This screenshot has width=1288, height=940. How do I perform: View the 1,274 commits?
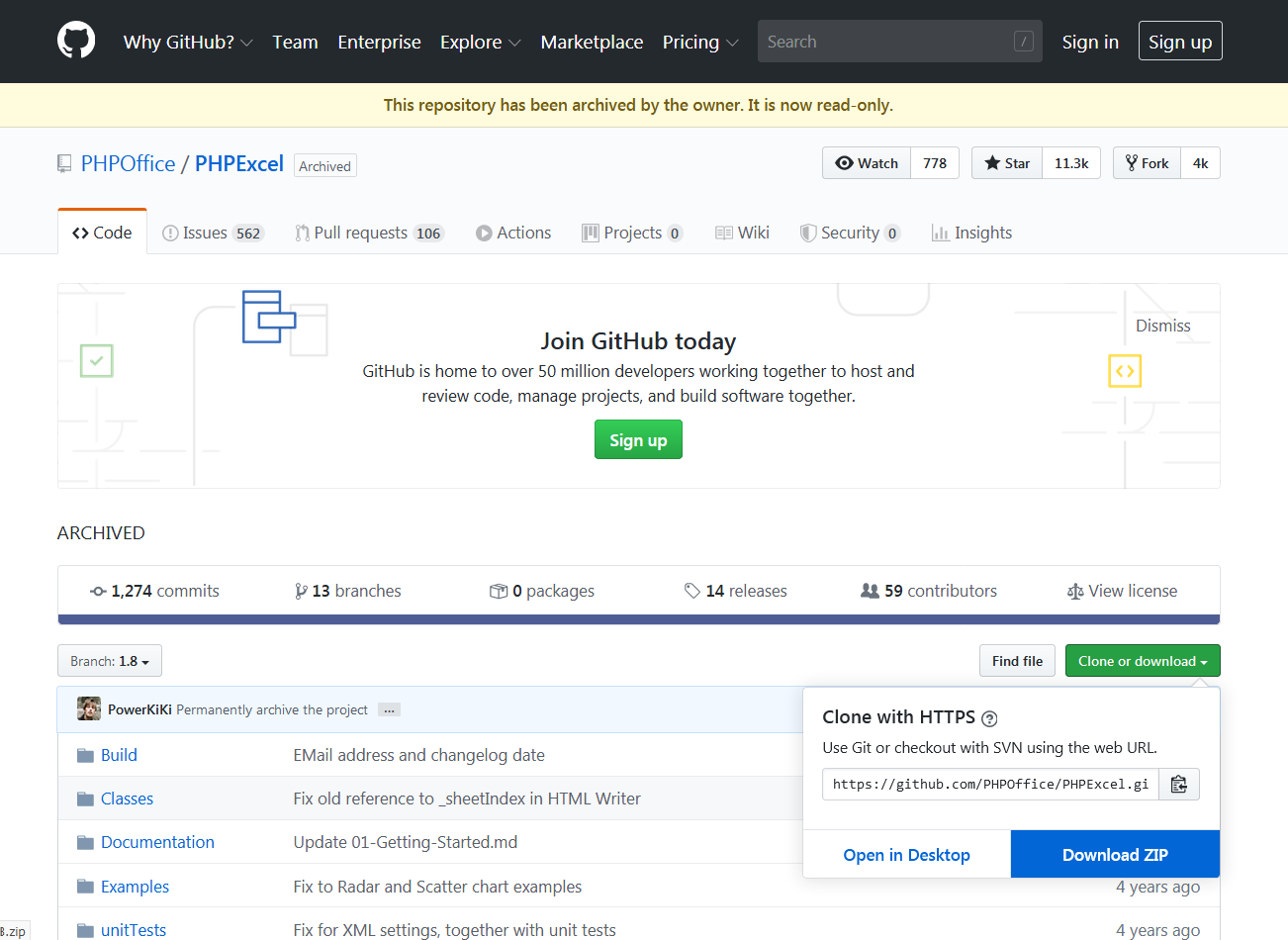pos(154,591)
